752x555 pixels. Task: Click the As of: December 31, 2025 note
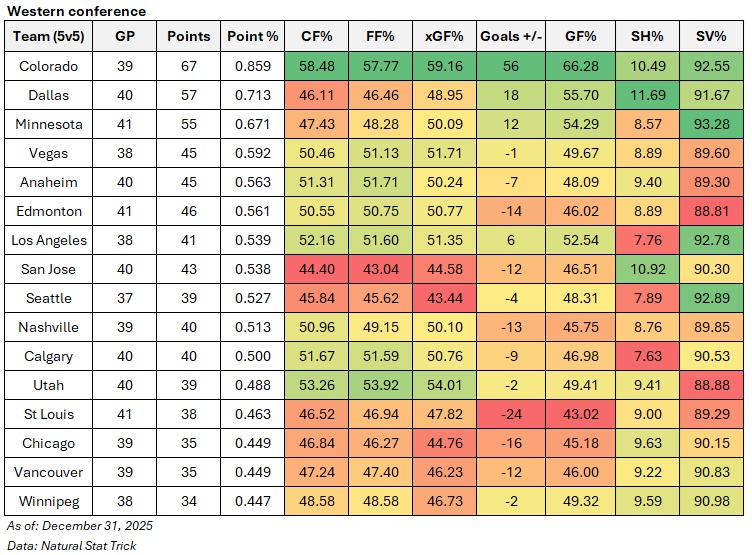point(79,526)
